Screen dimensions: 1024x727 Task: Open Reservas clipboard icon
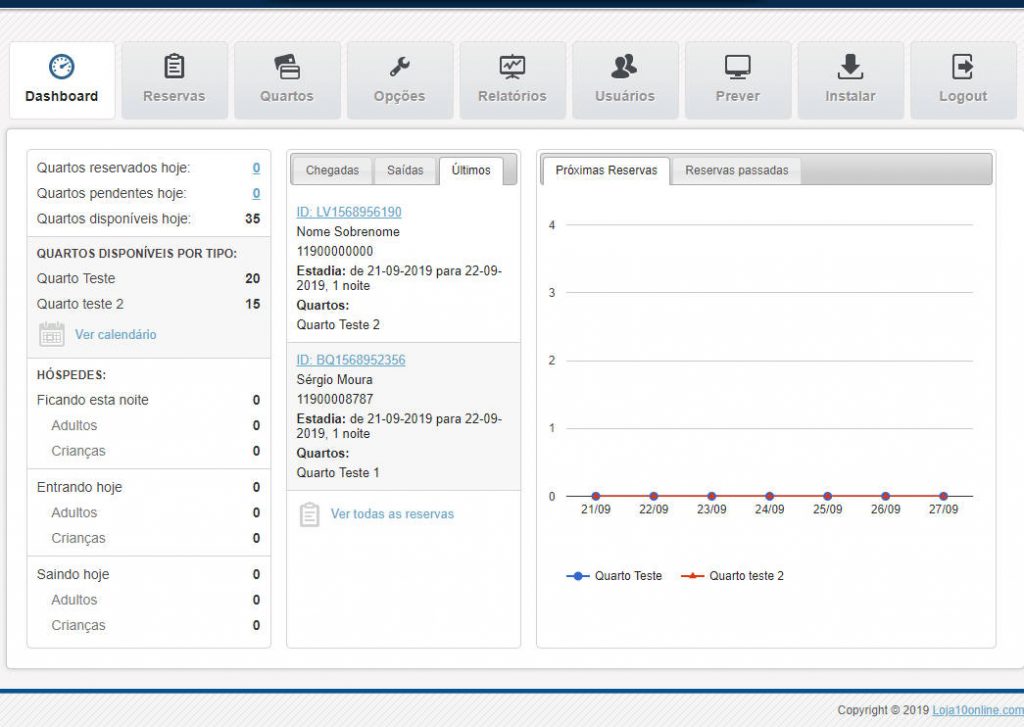174,67
